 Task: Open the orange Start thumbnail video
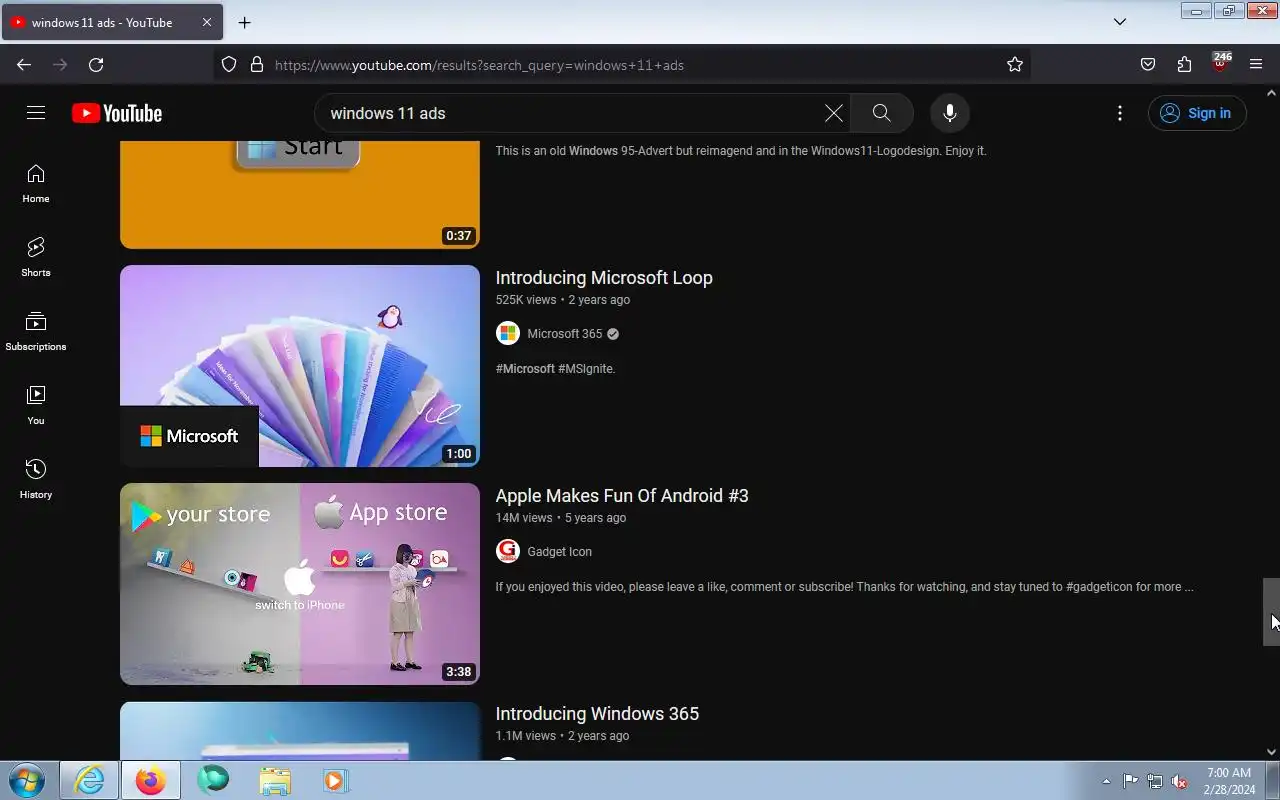(x=300, y=195)
